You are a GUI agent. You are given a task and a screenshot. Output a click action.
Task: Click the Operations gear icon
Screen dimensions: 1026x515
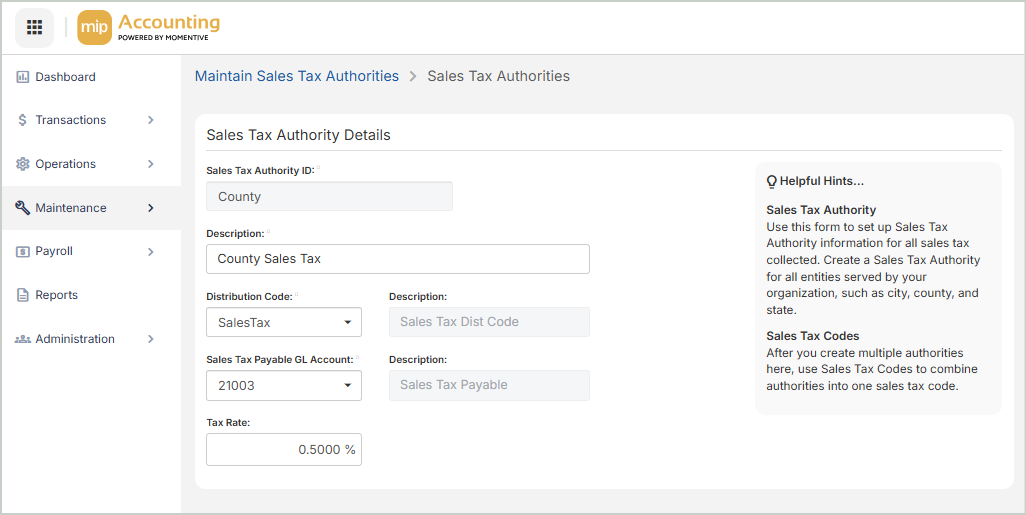(x=22, y=164)
